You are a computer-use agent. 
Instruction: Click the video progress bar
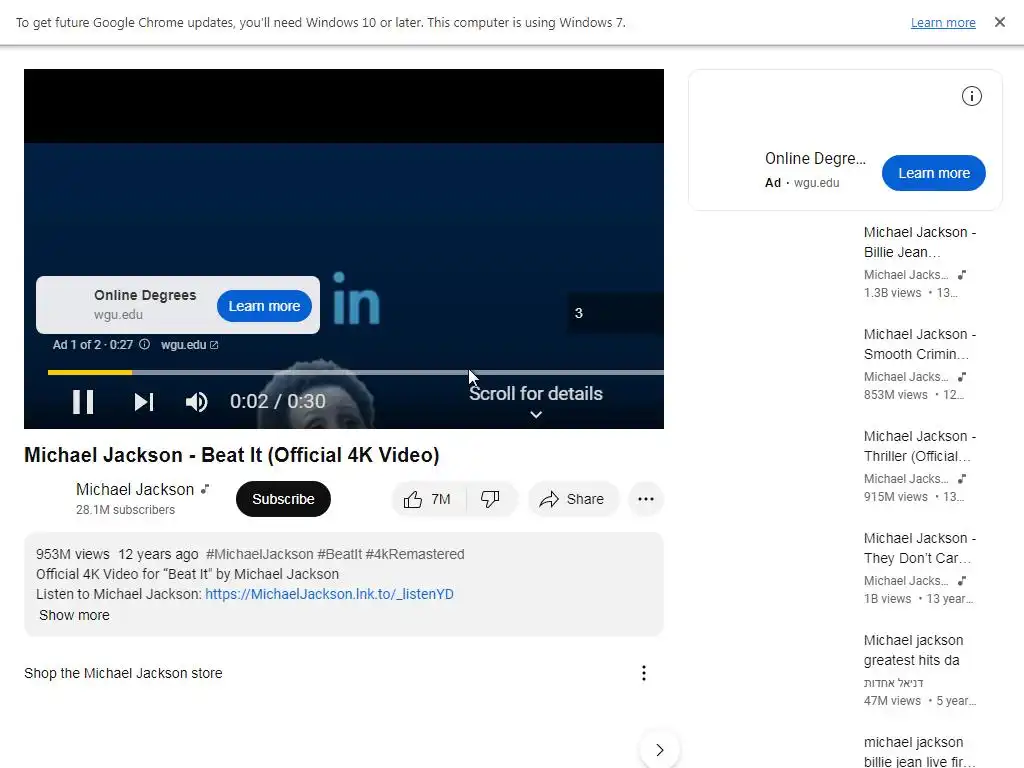(355, 372)
